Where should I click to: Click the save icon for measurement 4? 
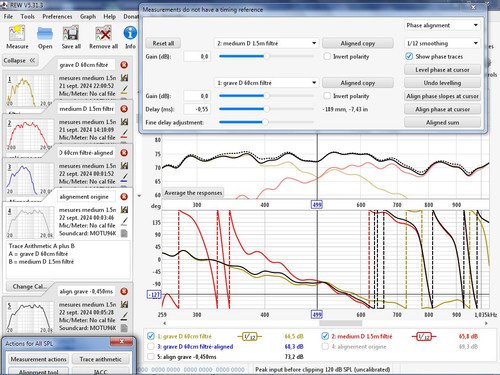click(124, 210)
